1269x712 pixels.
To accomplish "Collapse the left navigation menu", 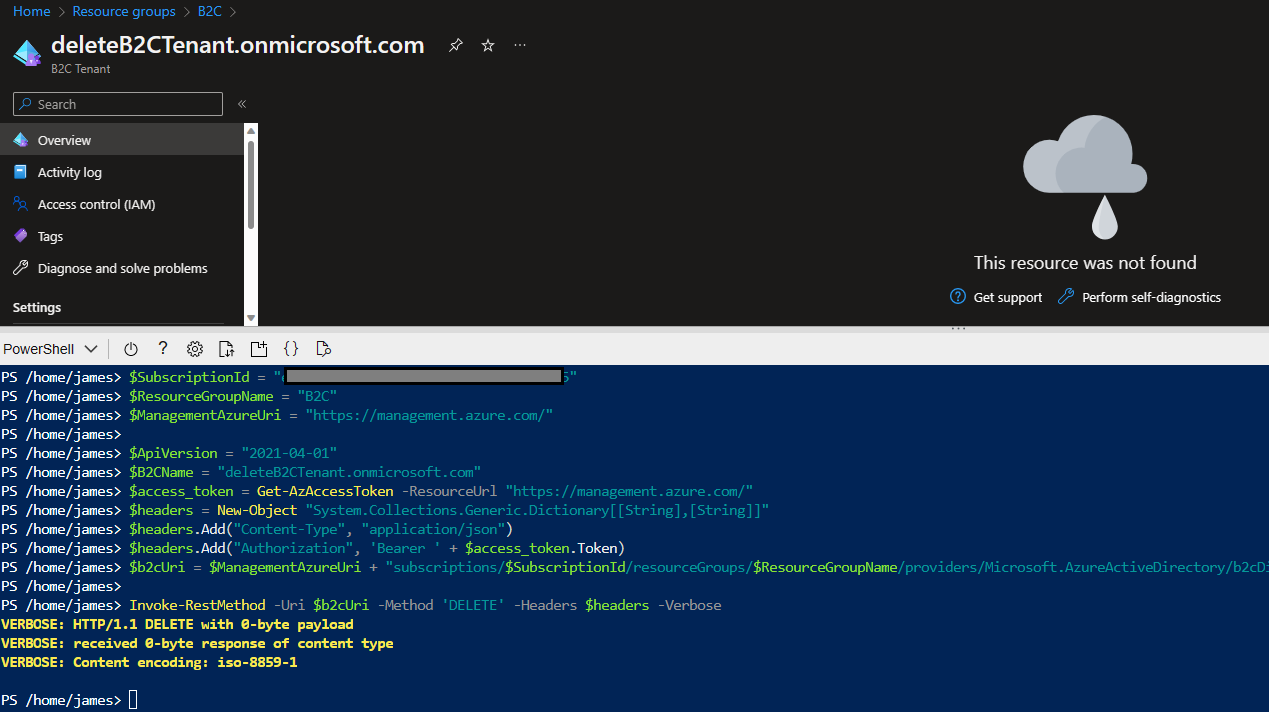I will pyautogui.click(x=242, y=104).
